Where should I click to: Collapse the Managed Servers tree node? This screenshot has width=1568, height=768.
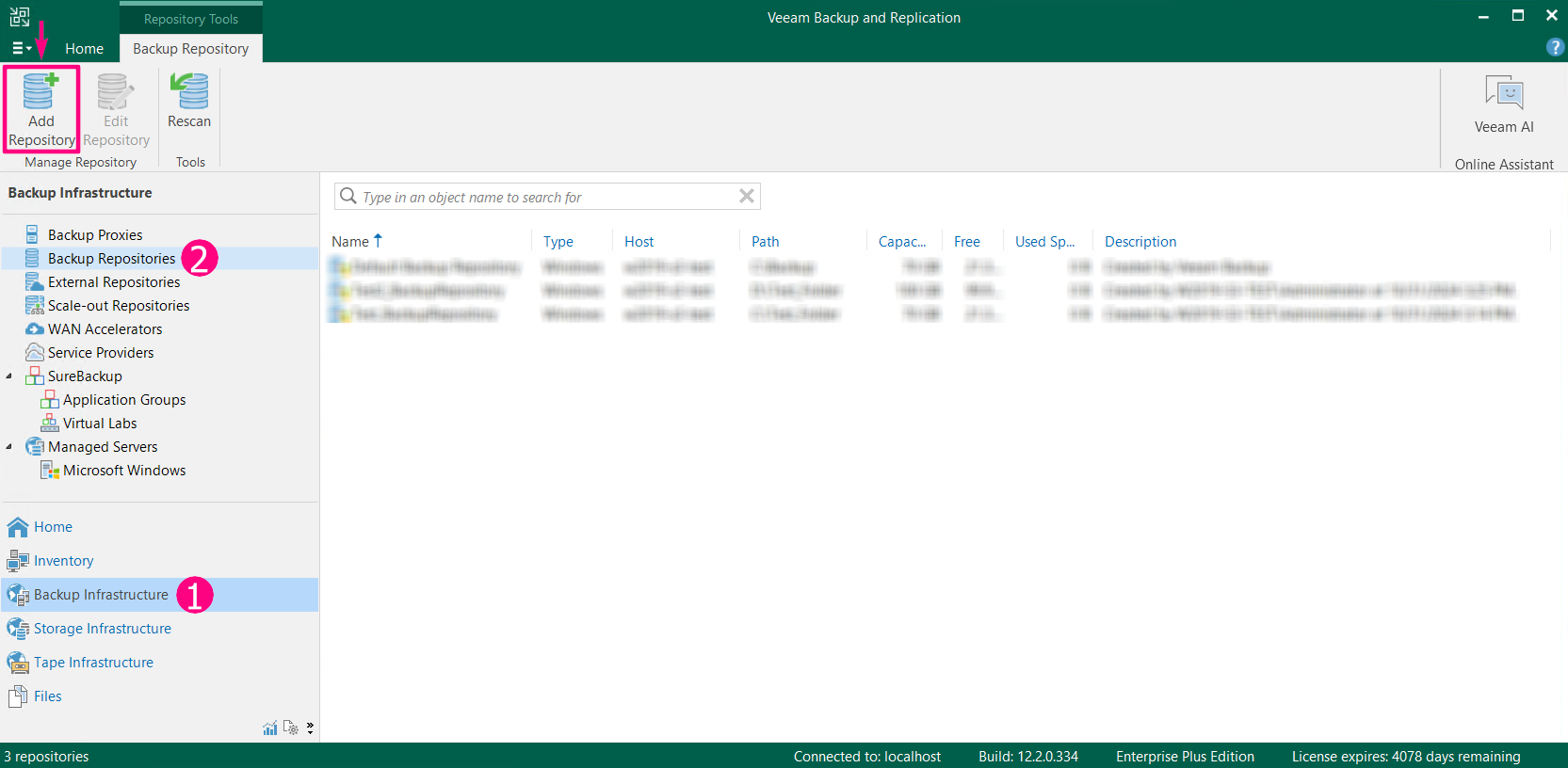click(x=9, y=447)
